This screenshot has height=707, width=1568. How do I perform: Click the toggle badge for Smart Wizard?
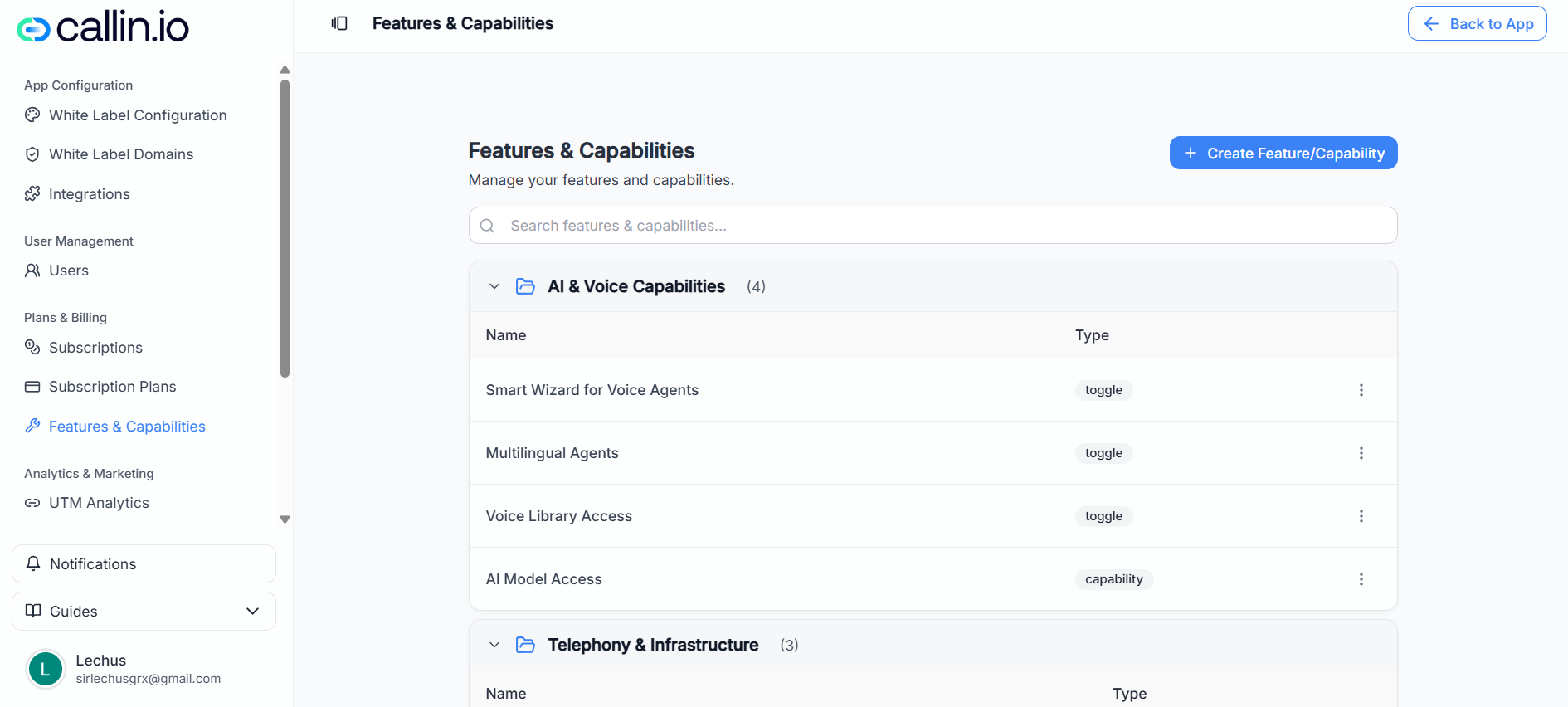(1103, 390)
